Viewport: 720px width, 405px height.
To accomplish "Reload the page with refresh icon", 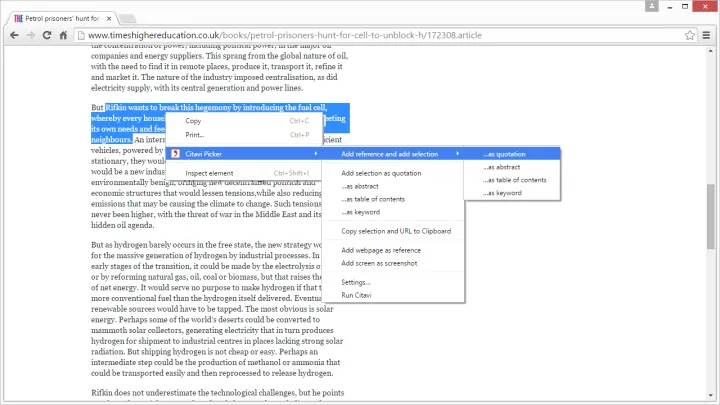I will point(47,35).
